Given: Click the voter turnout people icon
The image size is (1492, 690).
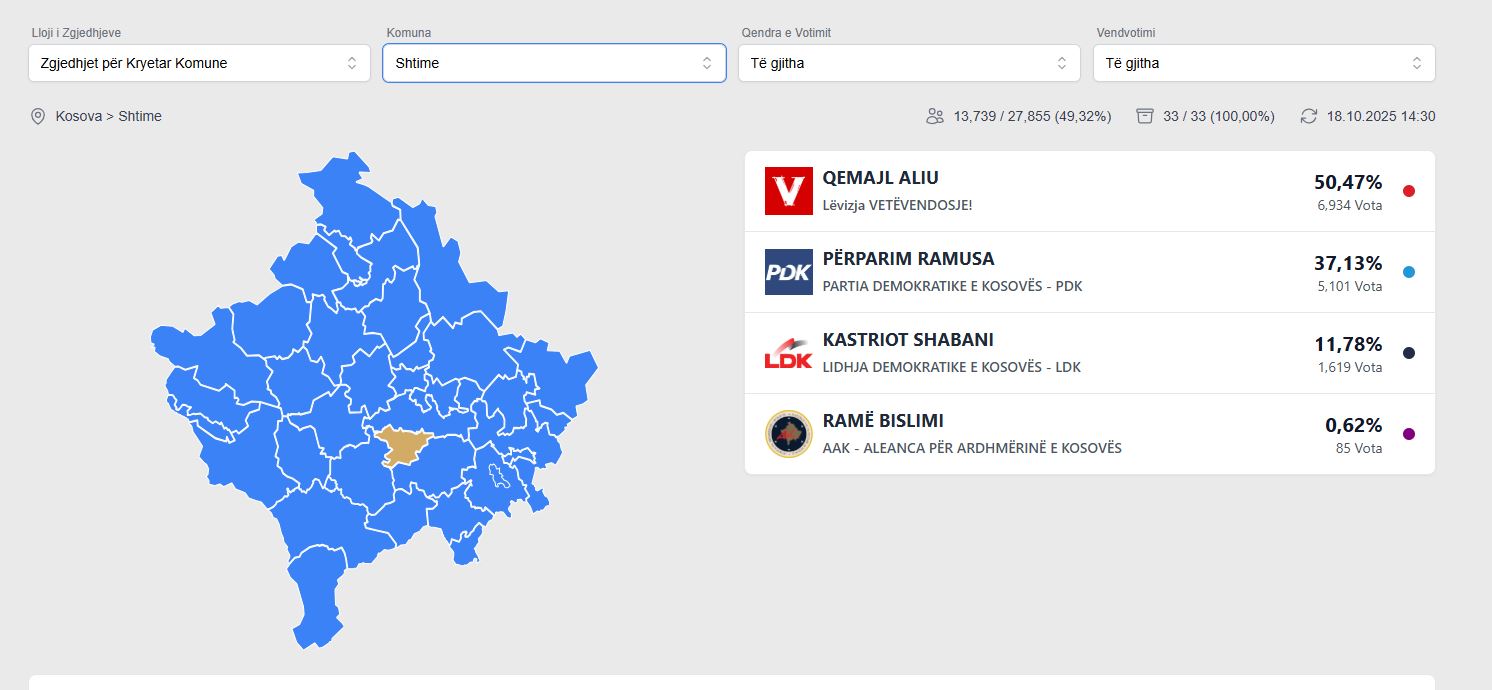Looking at the screenshot, I should pos(935,116).
